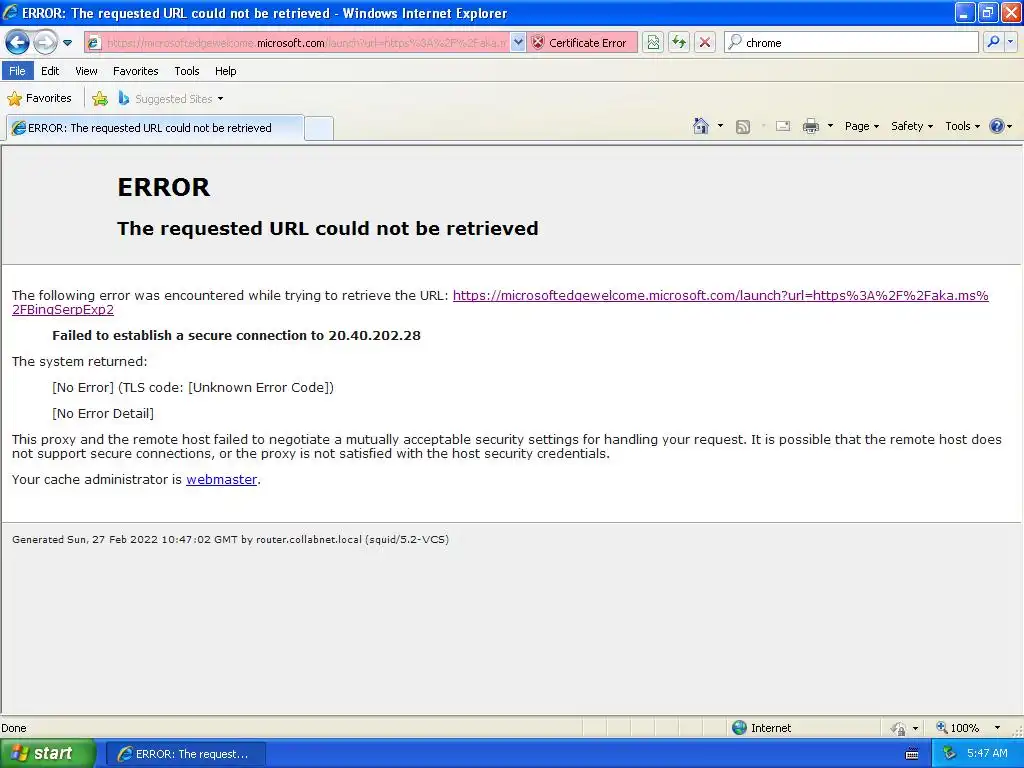Click the network tray icon

point(950,753)
